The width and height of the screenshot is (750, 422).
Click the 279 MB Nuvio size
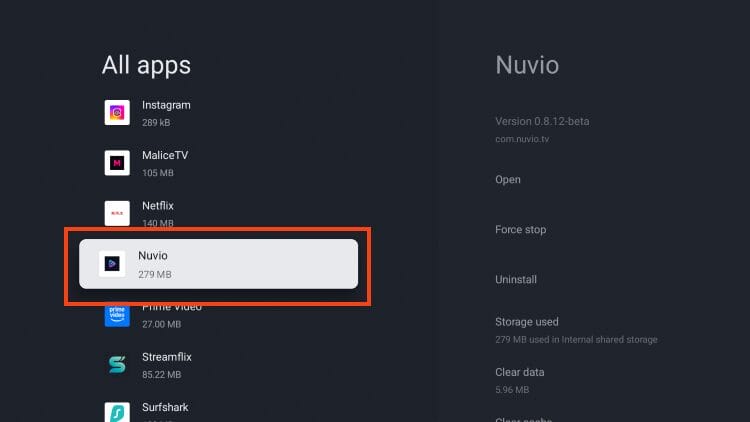[154, 274]
